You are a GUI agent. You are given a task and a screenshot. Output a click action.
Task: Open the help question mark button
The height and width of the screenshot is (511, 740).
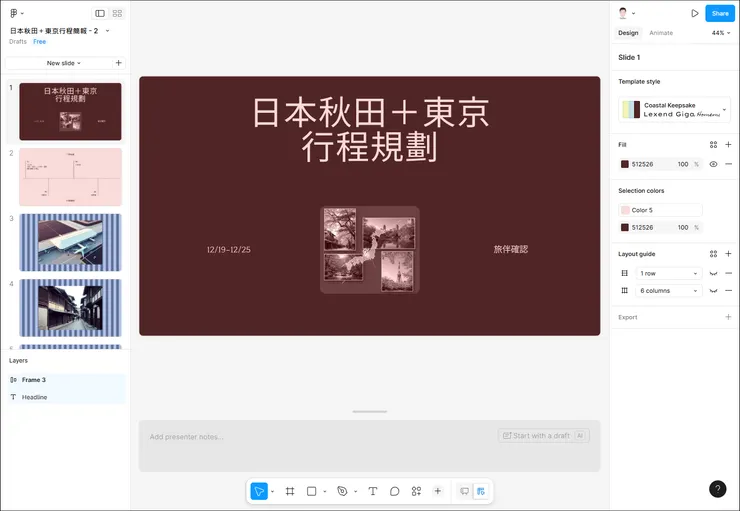coord(717,489)
